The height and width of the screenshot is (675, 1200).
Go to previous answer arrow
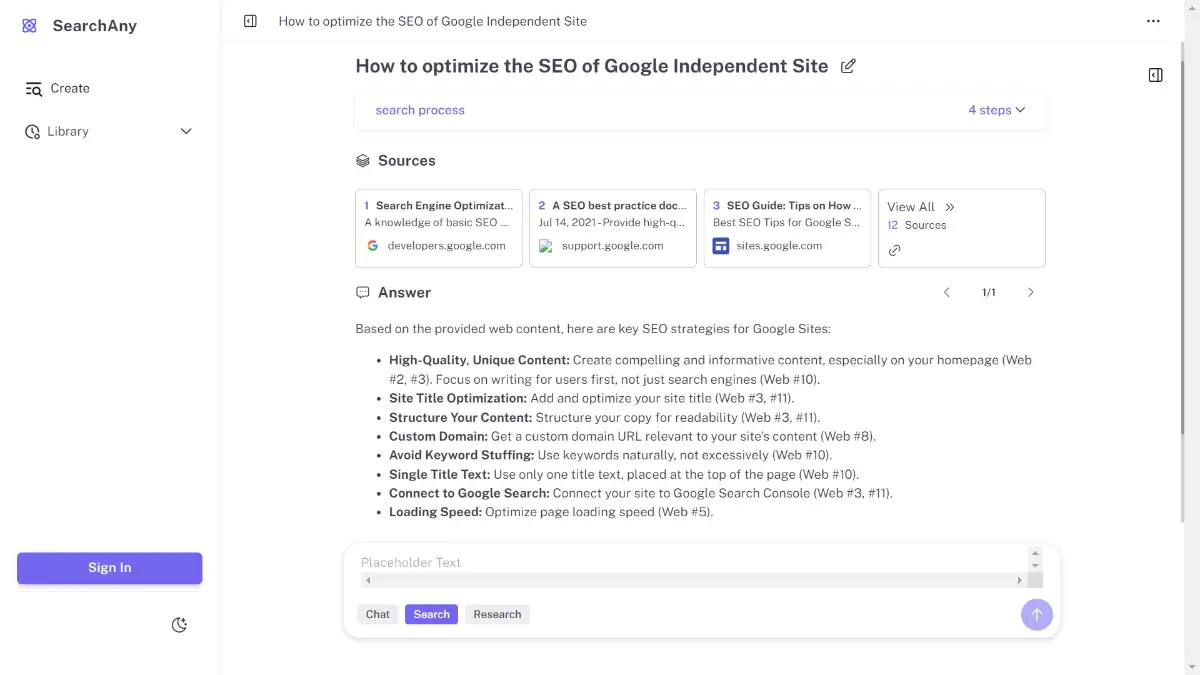[946, 293]
